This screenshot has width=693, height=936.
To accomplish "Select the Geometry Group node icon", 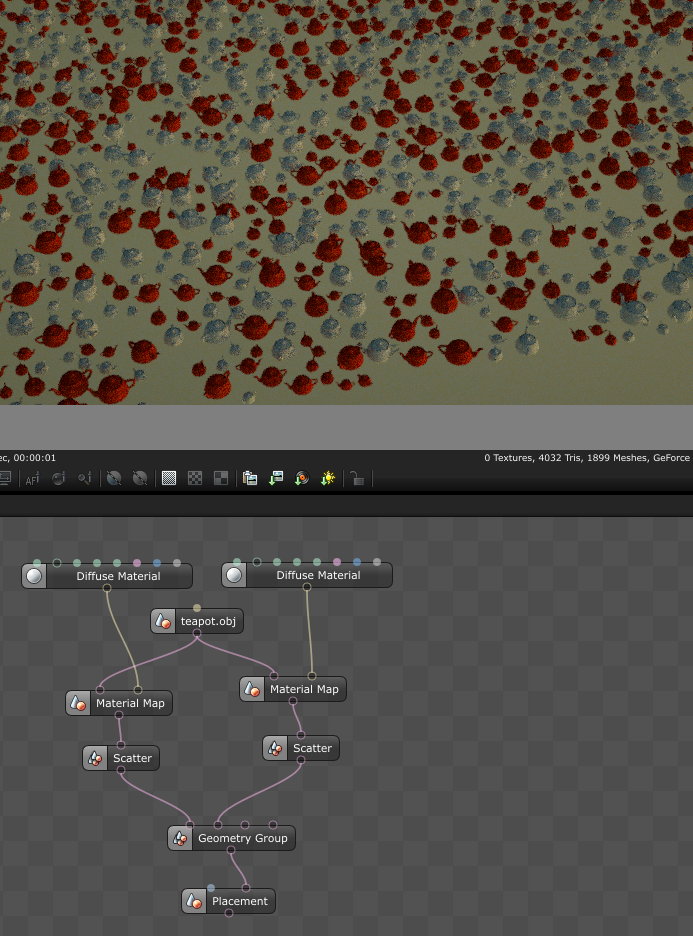I will point(180,838).
